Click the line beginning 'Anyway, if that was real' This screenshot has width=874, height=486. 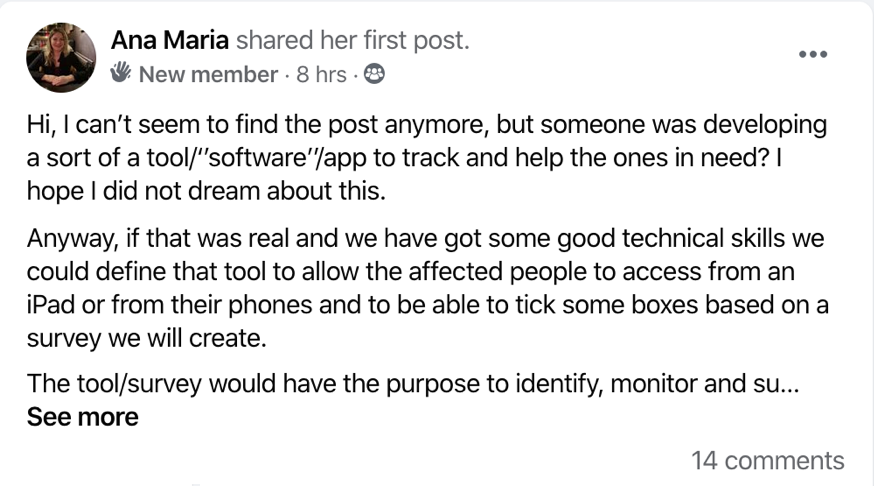425,238
